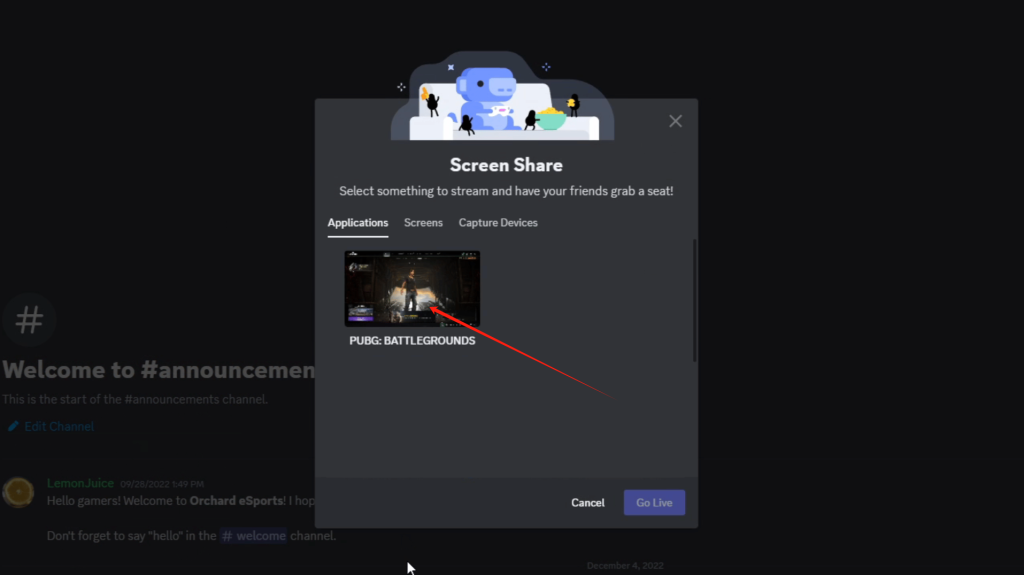This screenshot has height=575, width=1024.
Task: Close the Screen Share dialog
Action: (675, 121)
